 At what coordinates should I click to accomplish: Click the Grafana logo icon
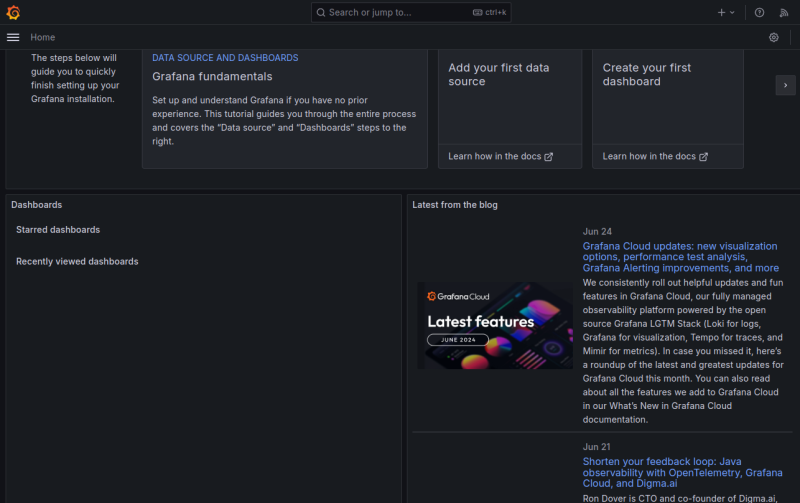[x=13, y=12]
